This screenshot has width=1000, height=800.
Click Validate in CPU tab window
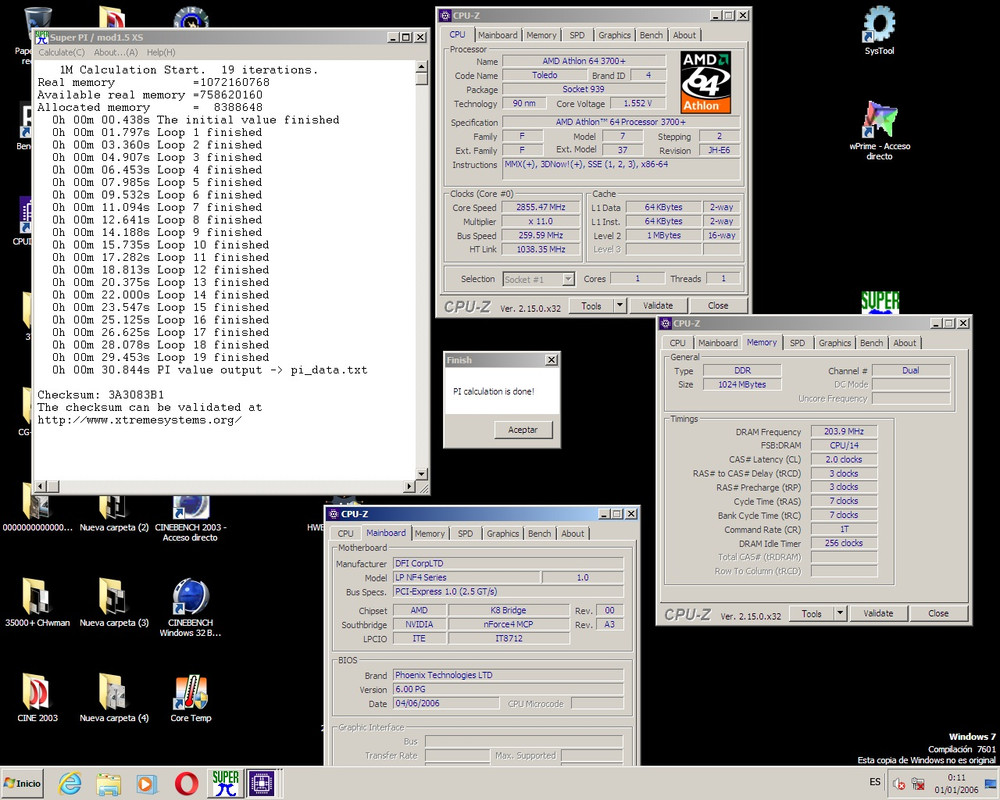pos(658,306)
